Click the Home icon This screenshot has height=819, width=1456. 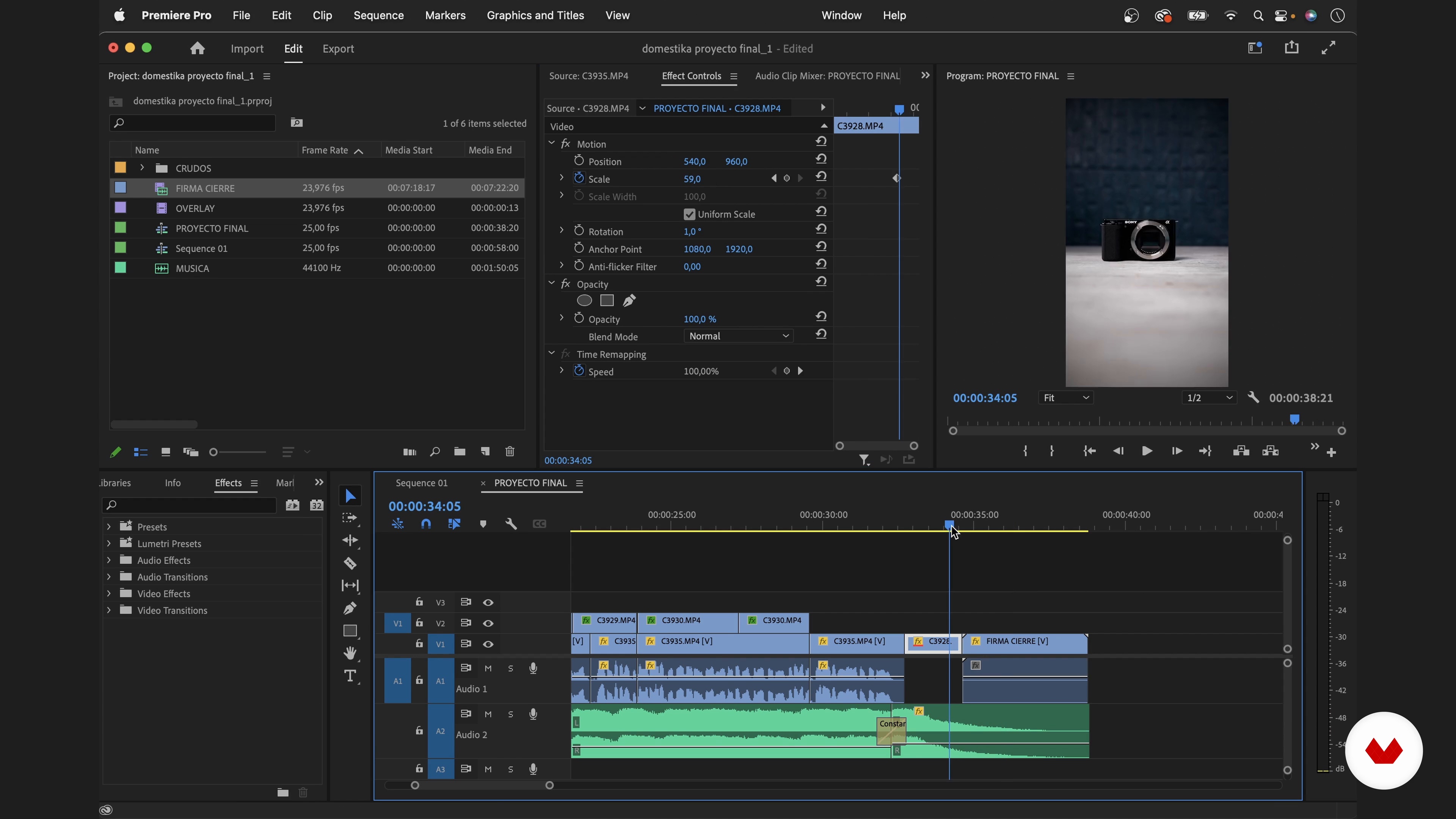197,49
